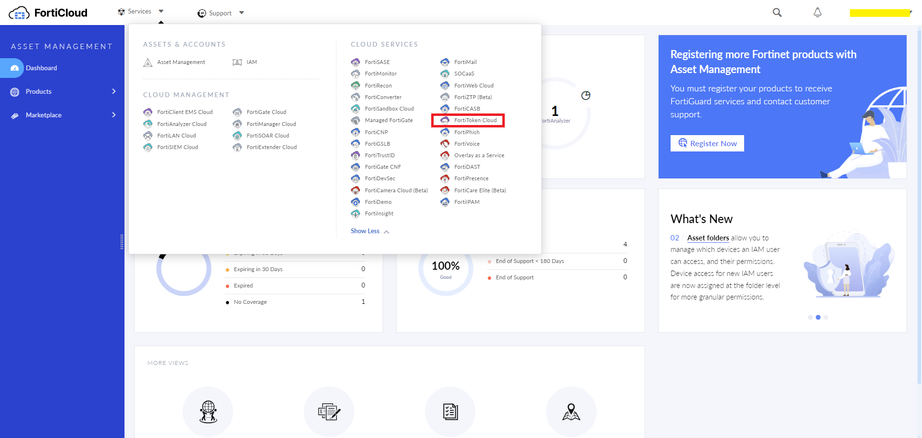Click the FortiMail service icon

click(x=445, y=62)
